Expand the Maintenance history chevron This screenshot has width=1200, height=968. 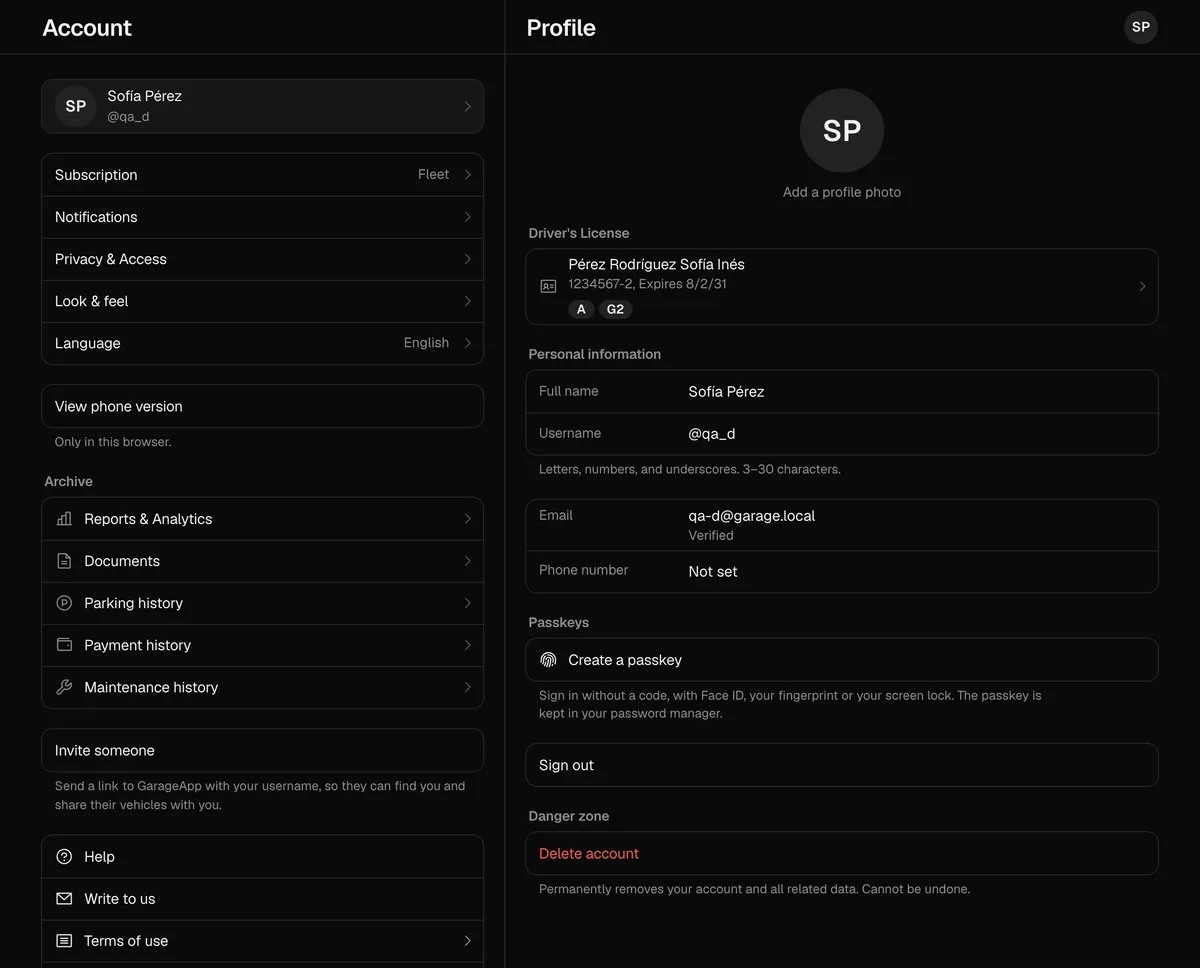pyautogui.click(x=467, y=686)
